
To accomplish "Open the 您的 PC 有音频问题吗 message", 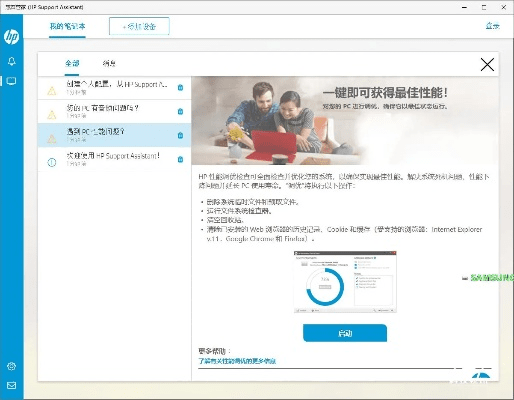I will point(114,111).
